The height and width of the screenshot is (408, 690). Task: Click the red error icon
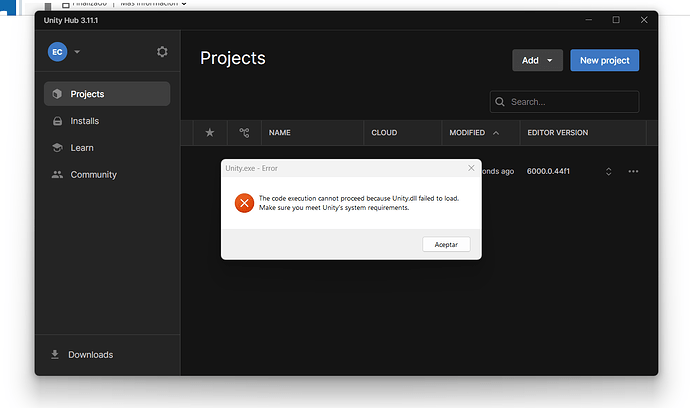[244, 203]
